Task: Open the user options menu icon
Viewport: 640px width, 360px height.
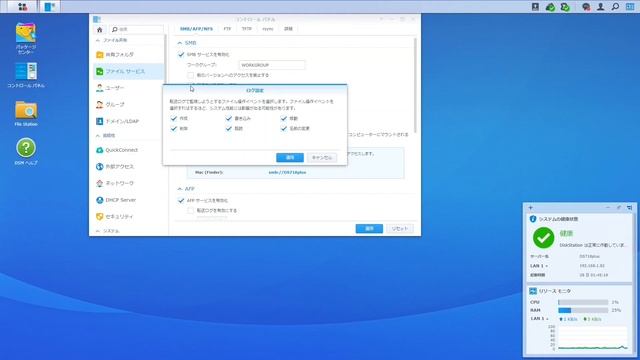Action: click(601, 7)
